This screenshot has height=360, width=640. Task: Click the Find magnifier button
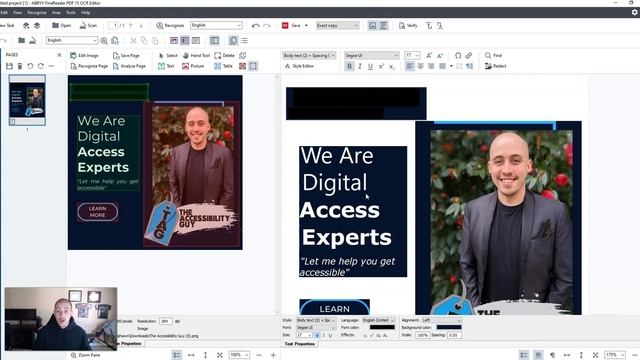coord(493,55)
